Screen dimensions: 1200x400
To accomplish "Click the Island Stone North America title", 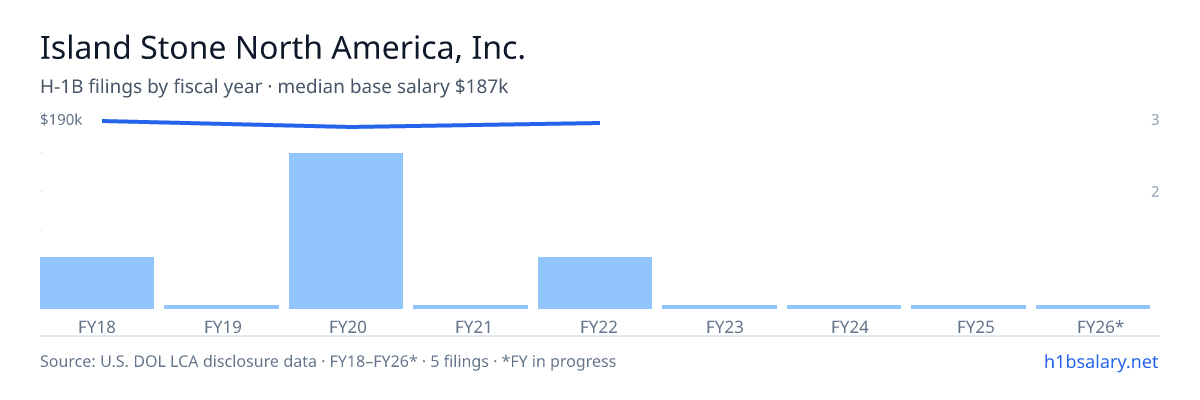I will [282, 48].
